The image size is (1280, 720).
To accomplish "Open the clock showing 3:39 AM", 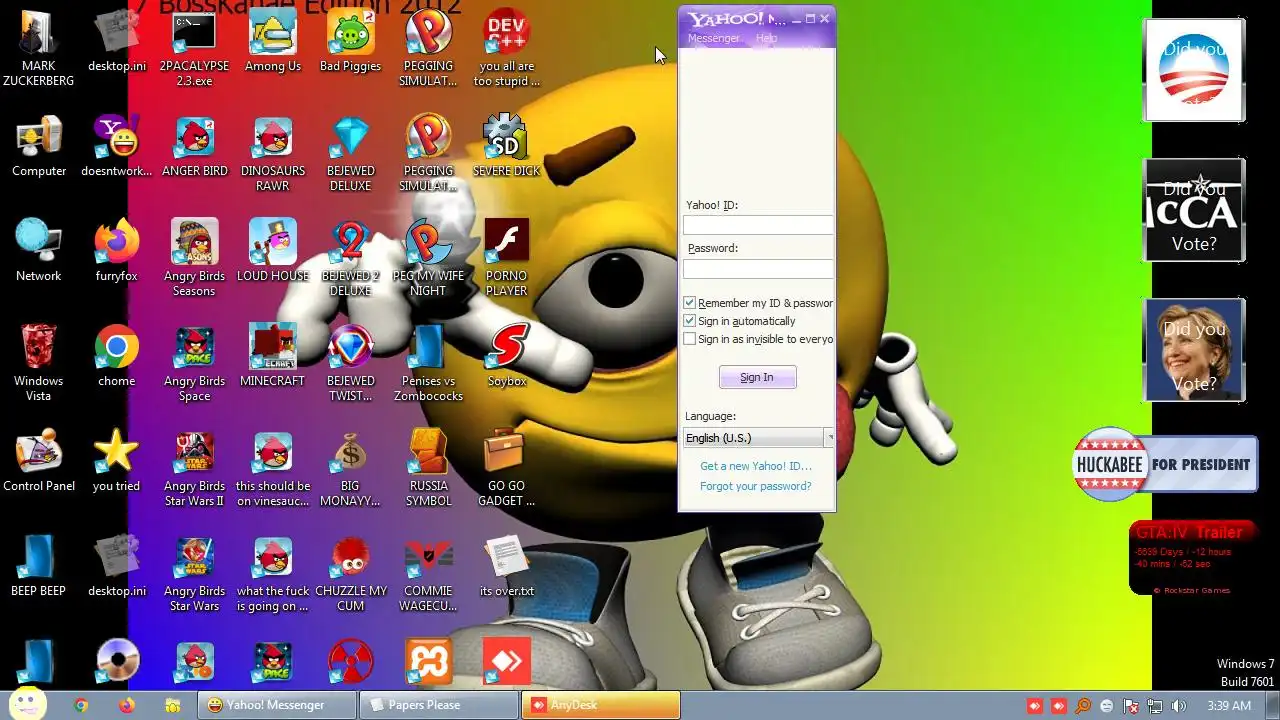I will coord(1229,706).
